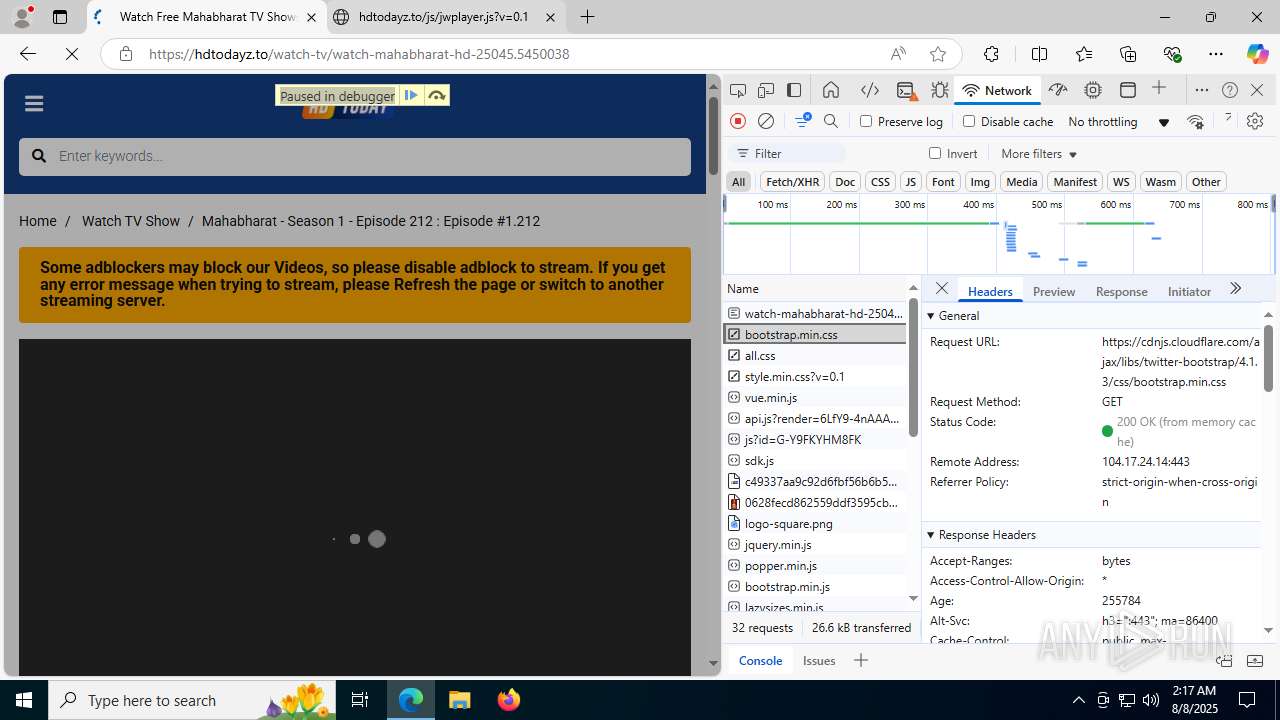This screenshot has width=1280, height=720.
Task: Open DevTools help icon
Action: (1230, 90)
